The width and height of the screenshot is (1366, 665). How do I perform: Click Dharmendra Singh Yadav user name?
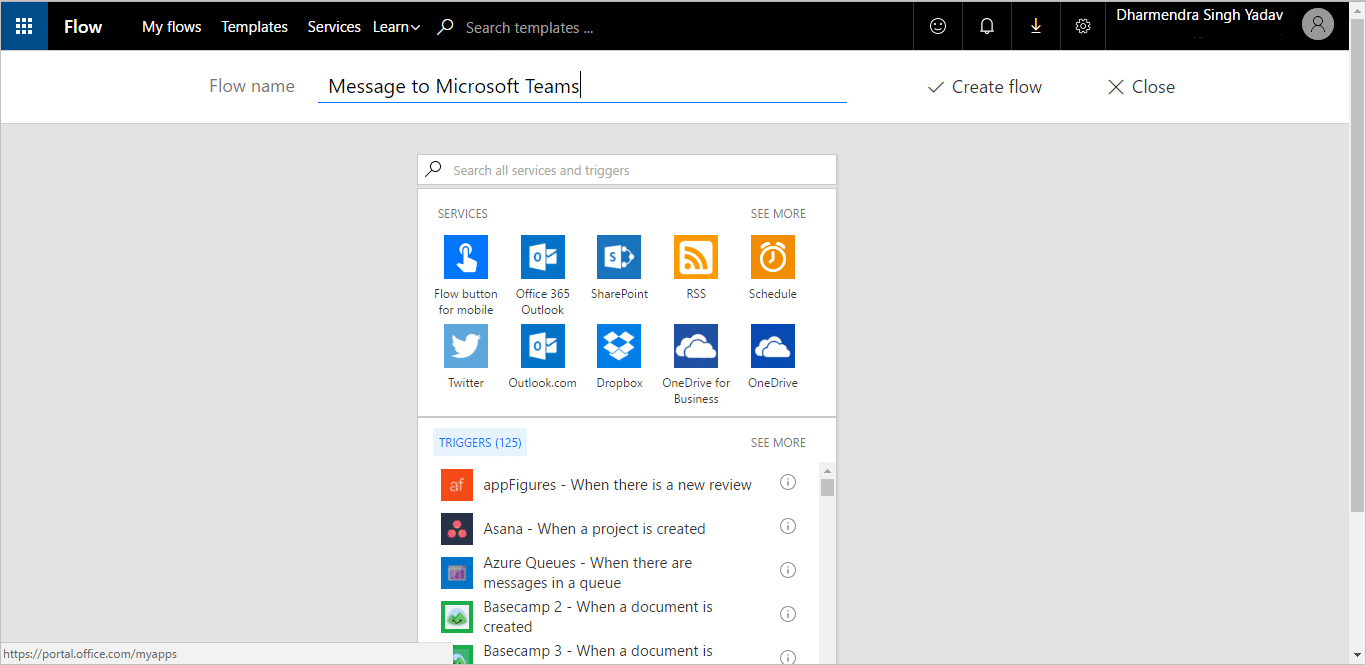(x=1200, y=15)
